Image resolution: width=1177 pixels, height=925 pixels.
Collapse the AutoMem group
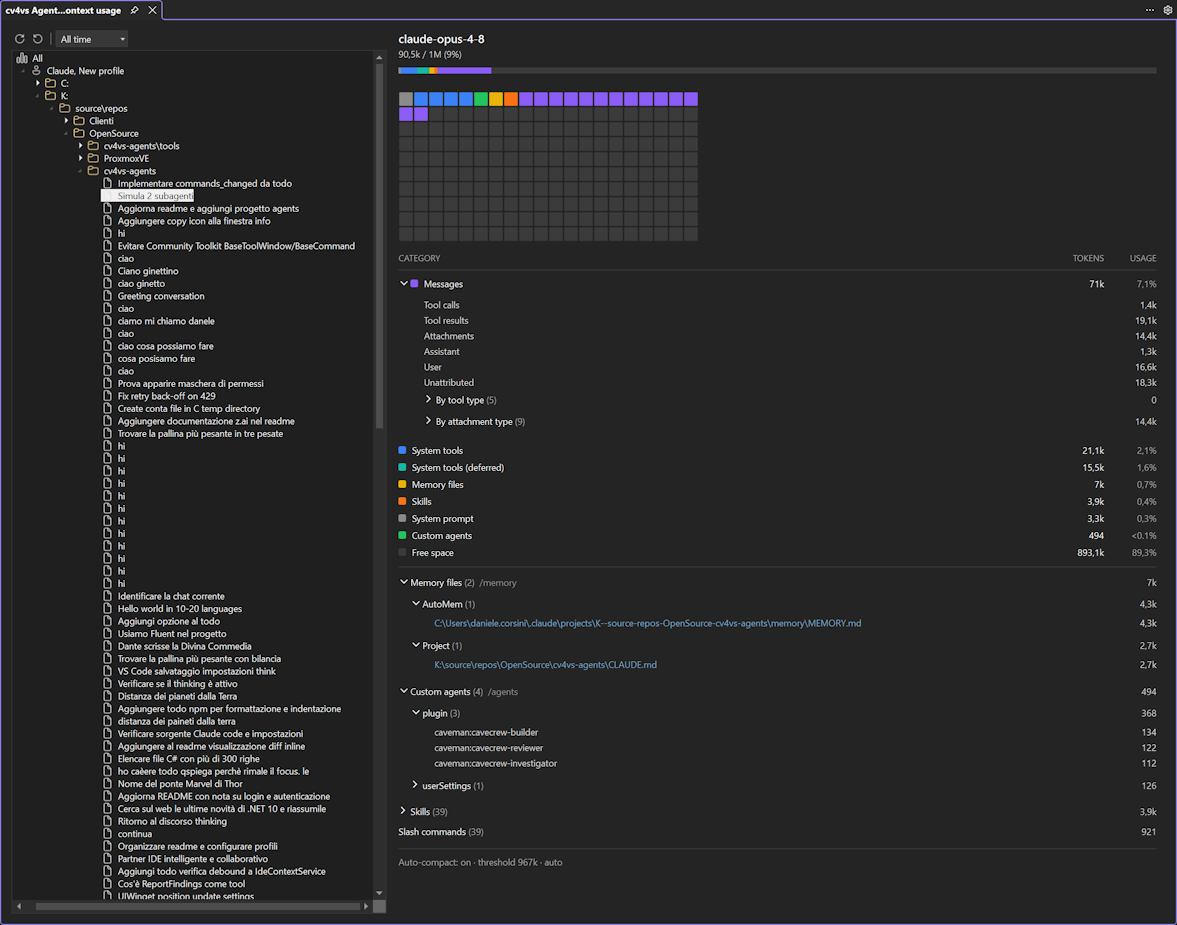coord(415,604)
